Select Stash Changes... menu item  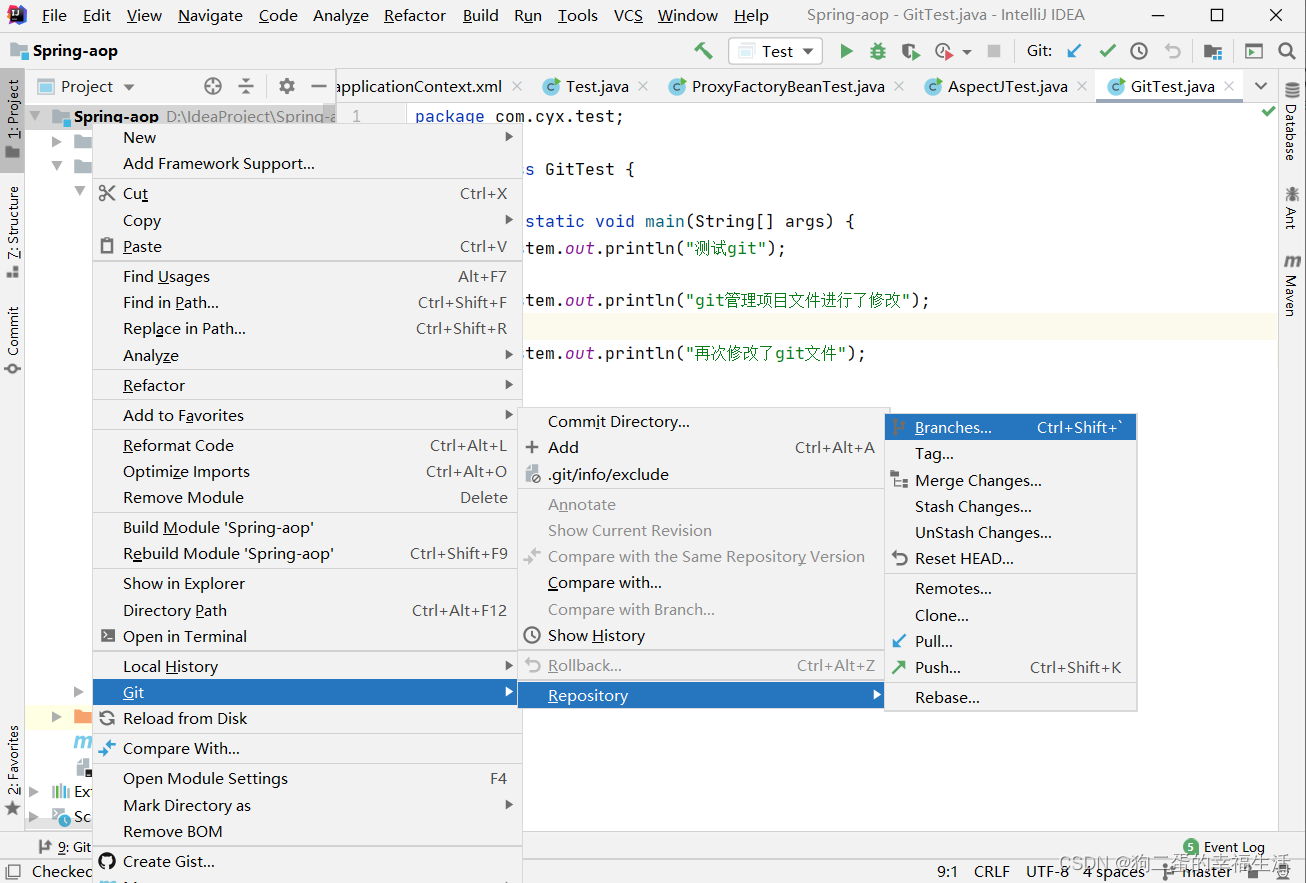coord(1011,506)
